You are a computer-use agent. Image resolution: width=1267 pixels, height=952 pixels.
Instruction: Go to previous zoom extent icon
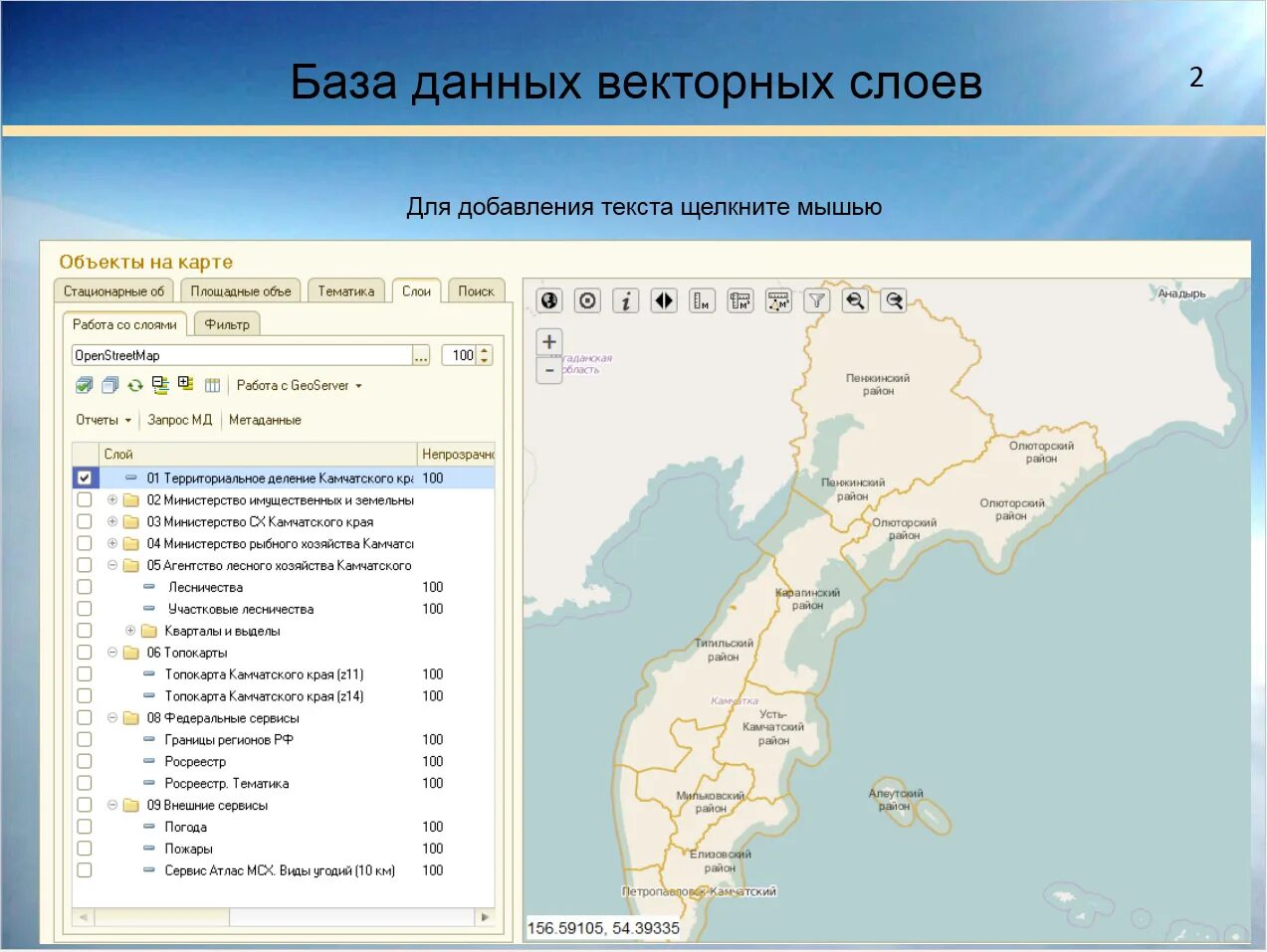(x=855, y=300)
